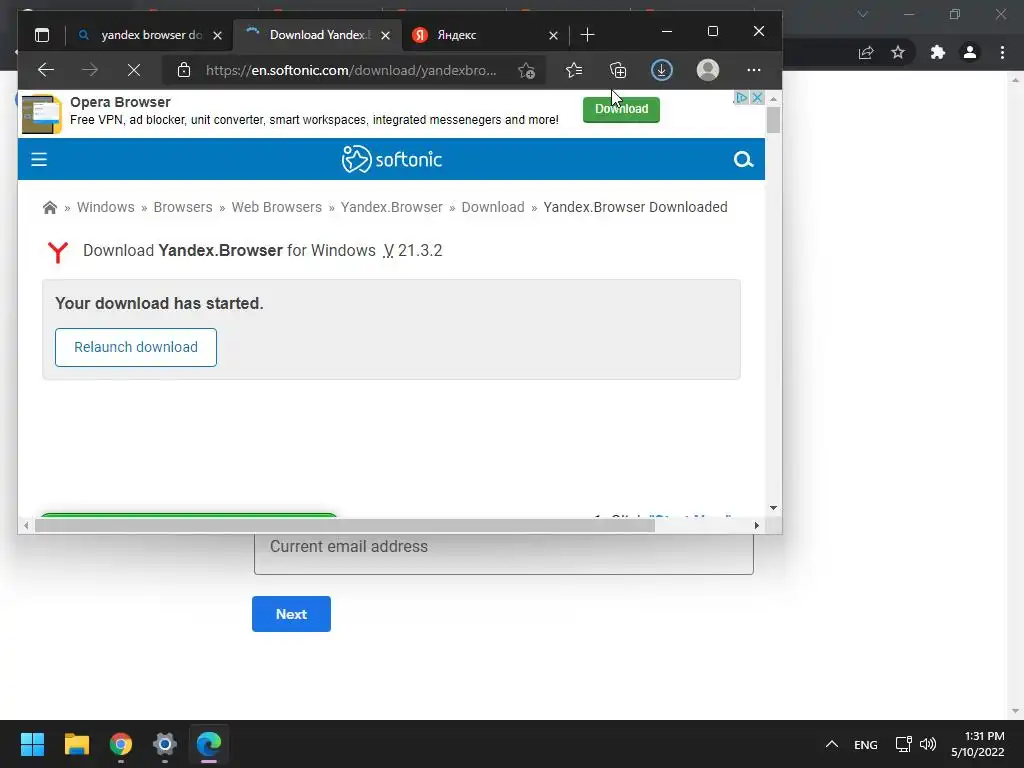Open Edge Favorites list icon
Viewport: 1024px width, 768px height.
click(x=574, y=70)
